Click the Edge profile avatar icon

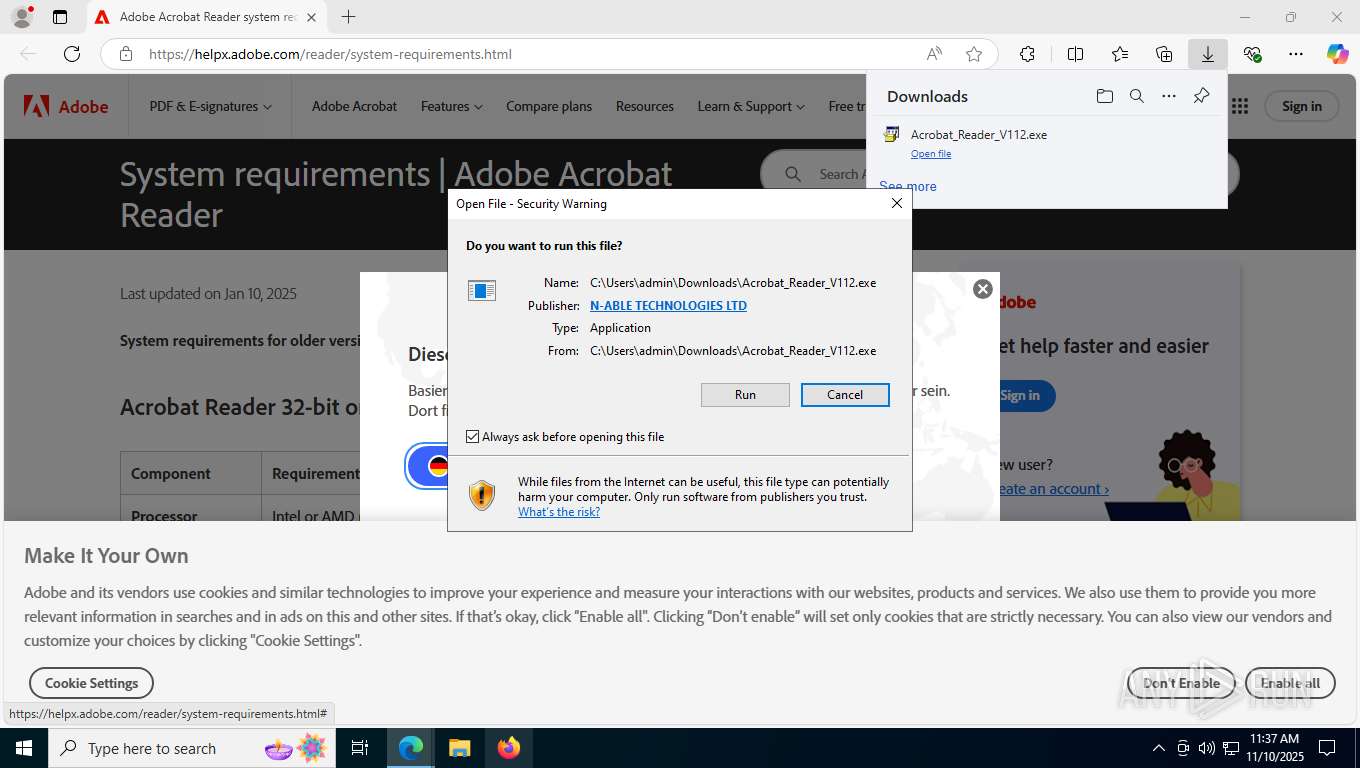tap(21, 17)
